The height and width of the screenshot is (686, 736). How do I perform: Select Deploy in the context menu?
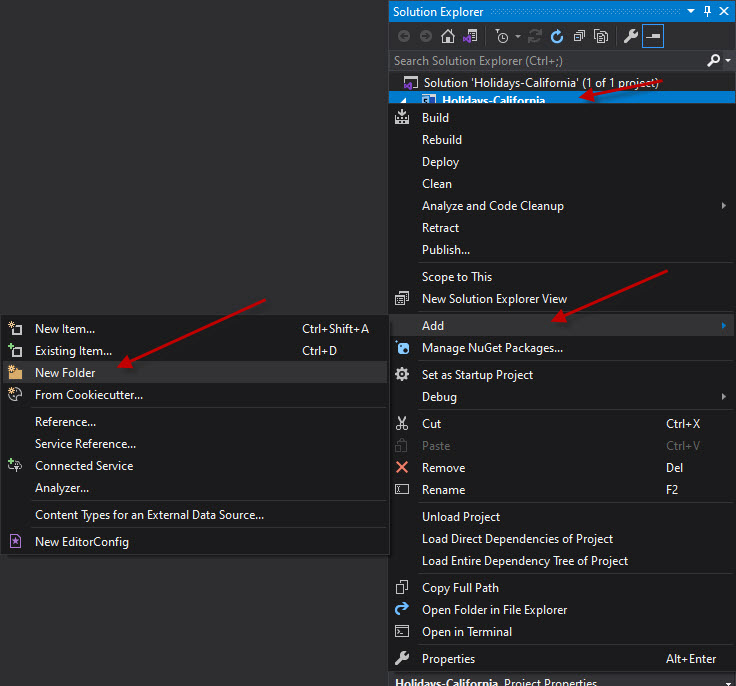(x=562, y=162)
